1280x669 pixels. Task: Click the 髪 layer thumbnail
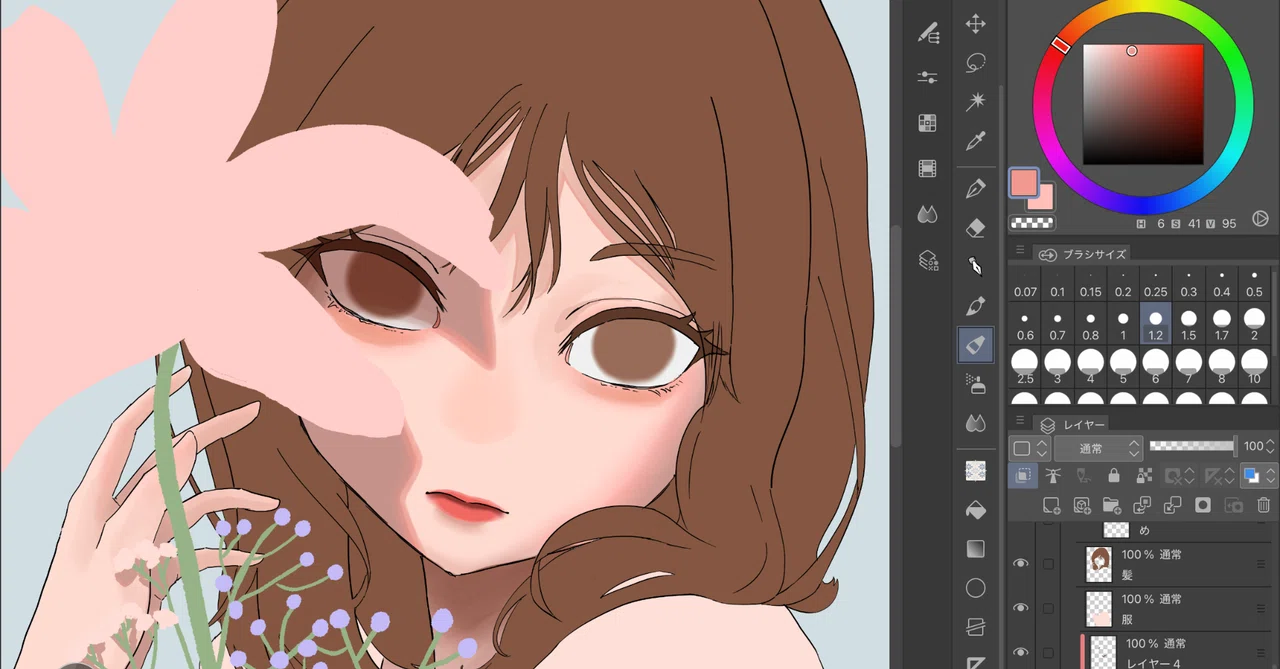(1099, 565)
